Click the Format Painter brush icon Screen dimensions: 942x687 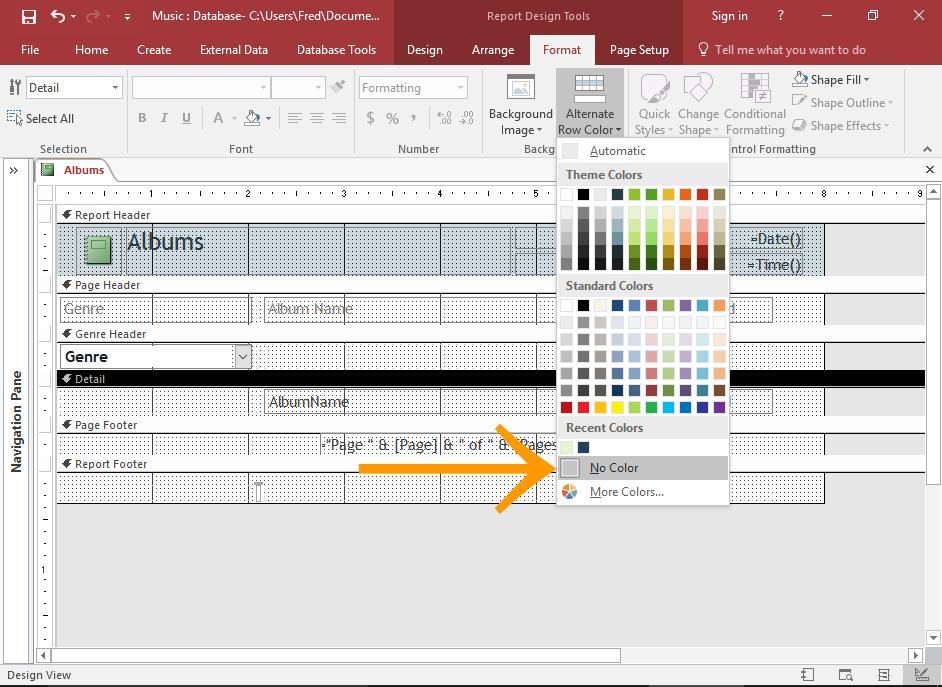(339, 88)
